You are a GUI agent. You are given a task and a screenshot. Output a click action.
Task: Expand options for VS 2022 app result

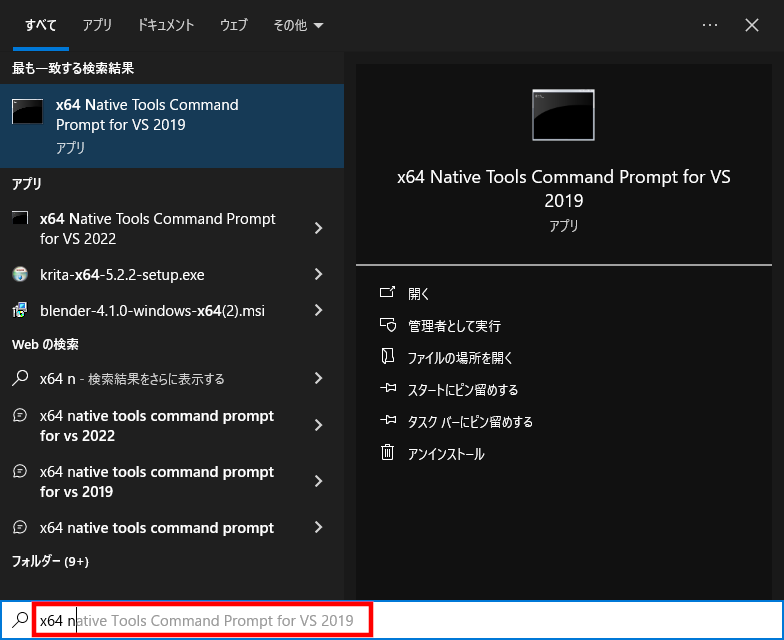tap(318, 228)
